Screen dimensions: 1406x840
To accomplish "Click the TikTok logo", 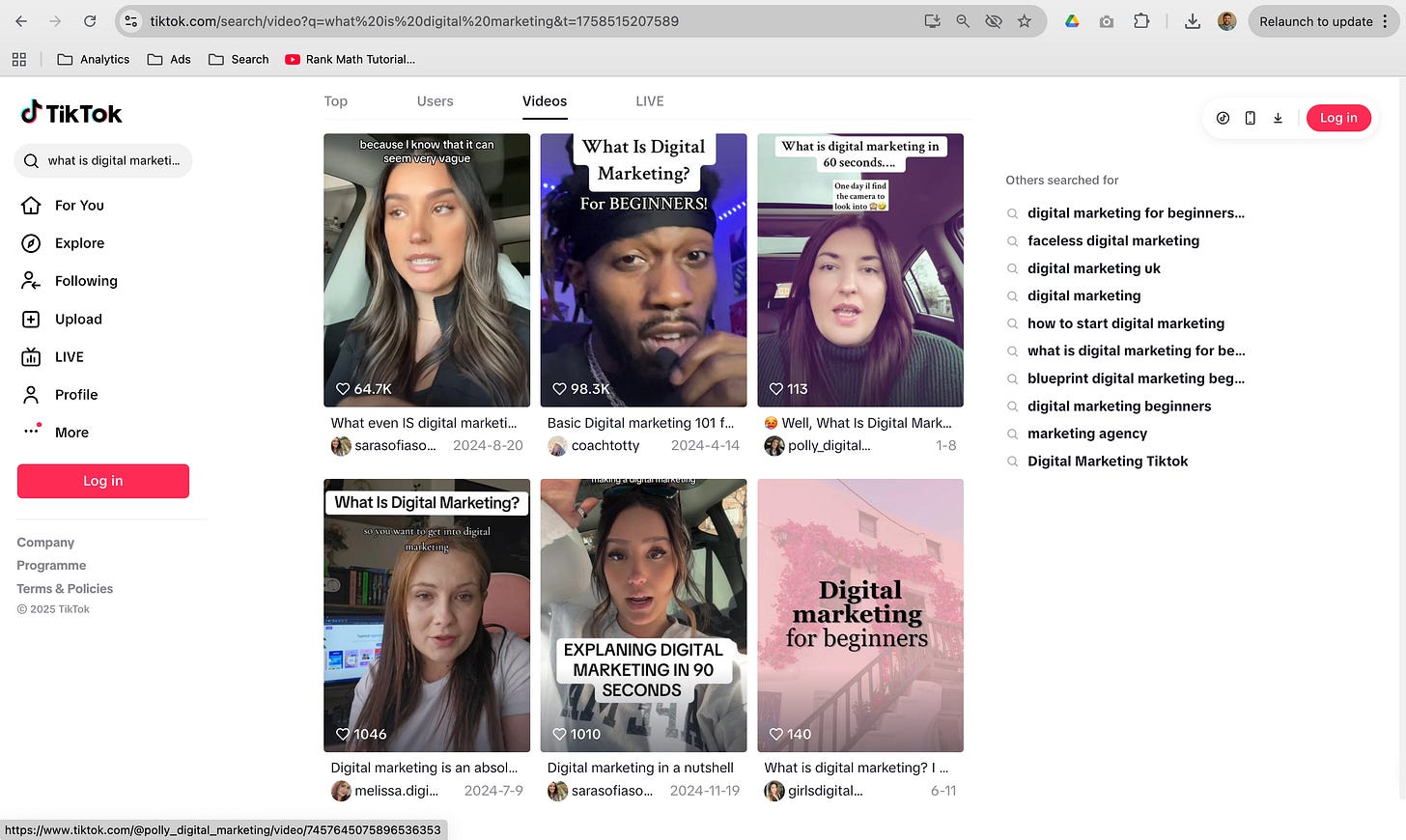I will pyautogui.click(x=71, y=114).
